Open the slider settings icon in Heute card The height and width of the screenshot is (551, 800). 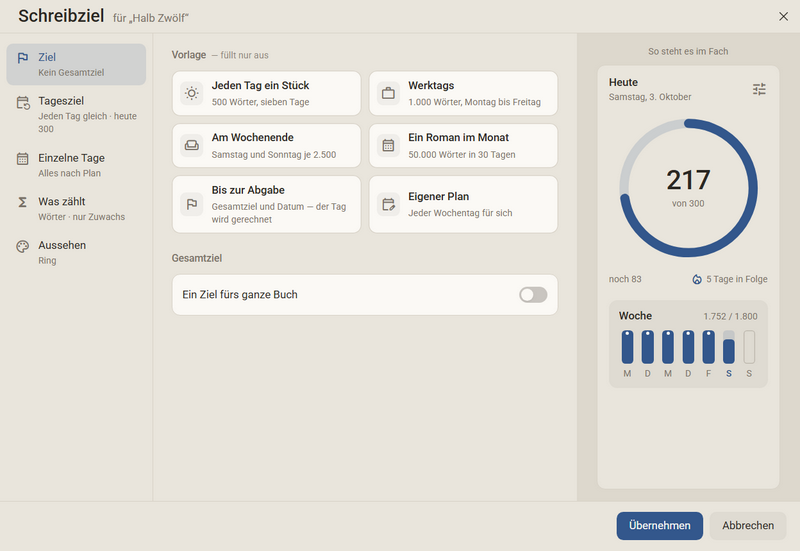759,89
